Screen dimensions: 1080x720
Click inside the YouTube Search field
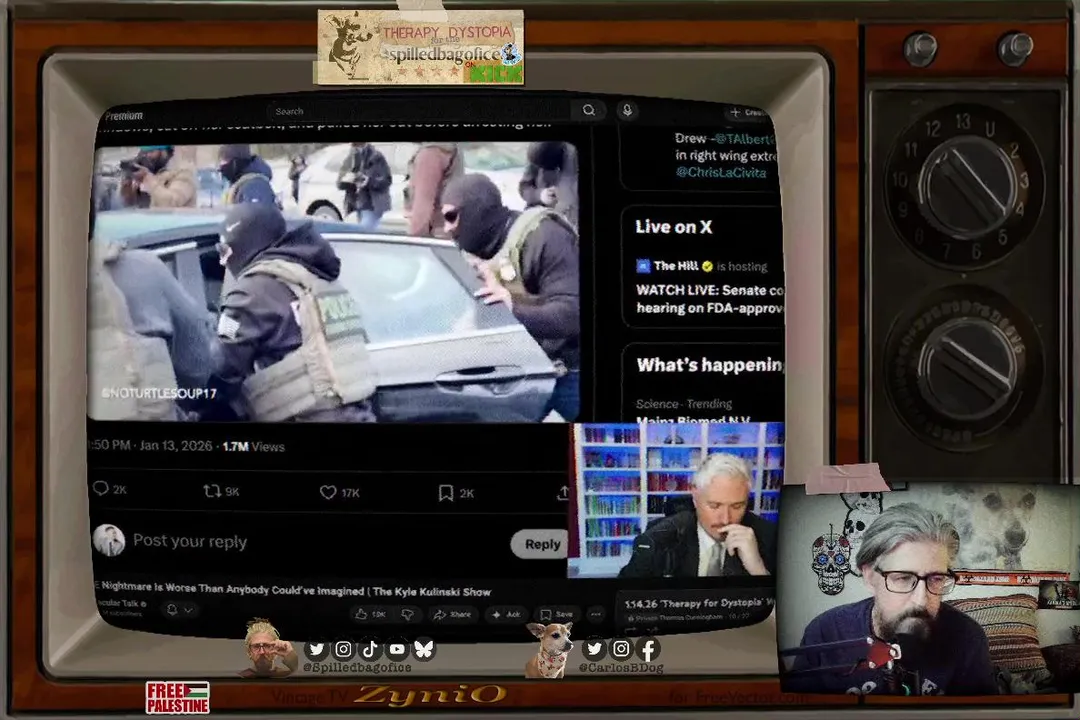(420, 111)
